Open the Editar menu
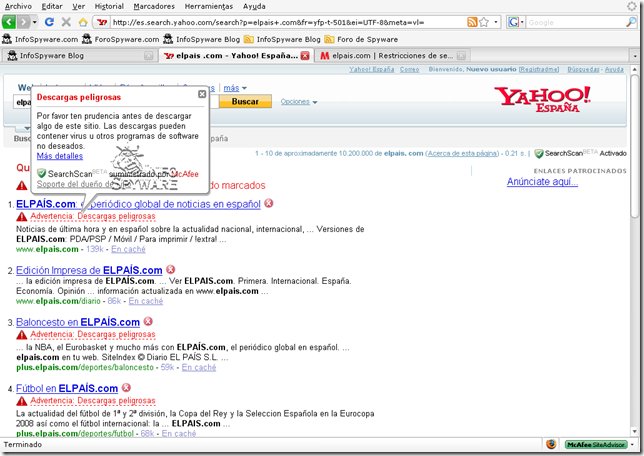 [x=52, y=6]
